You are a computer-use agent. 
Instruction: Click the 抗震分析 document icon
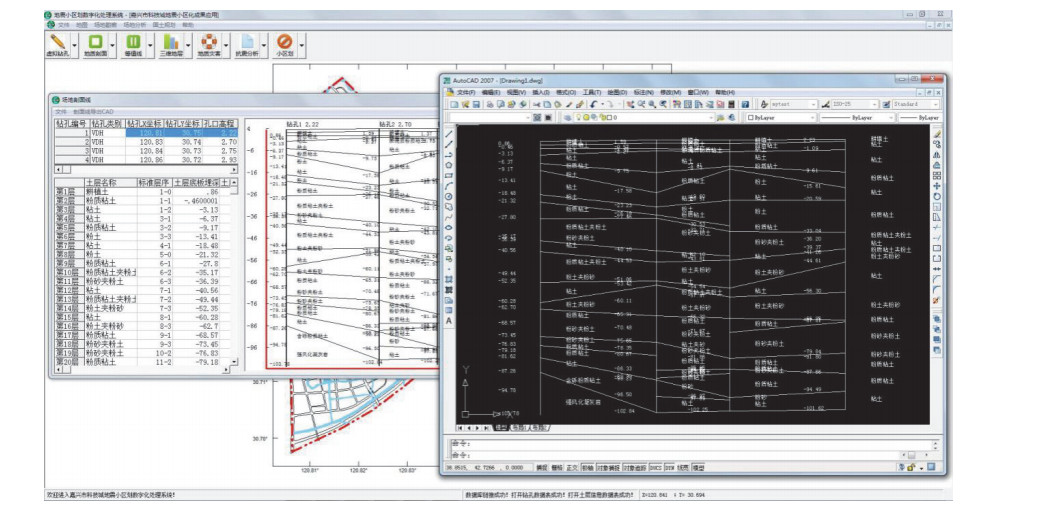(245, 42)
